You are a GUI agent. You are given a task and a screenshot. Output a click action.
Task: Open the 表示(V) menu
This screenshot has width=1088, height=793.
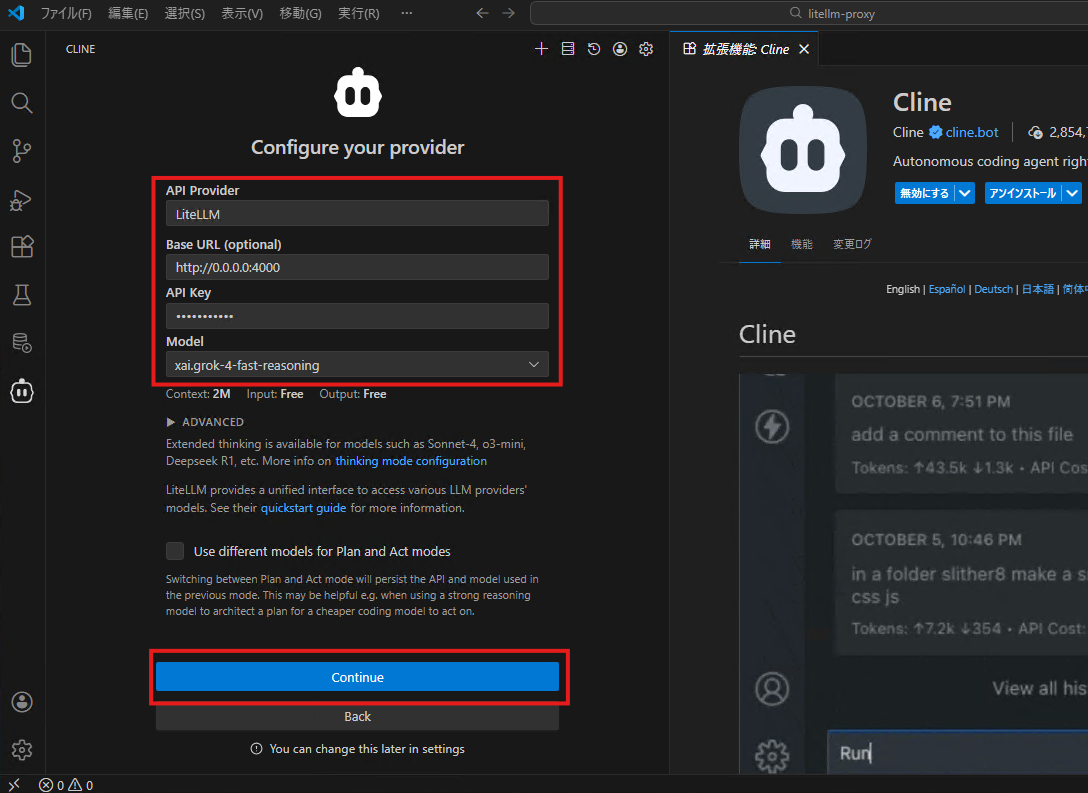[242, 13]
